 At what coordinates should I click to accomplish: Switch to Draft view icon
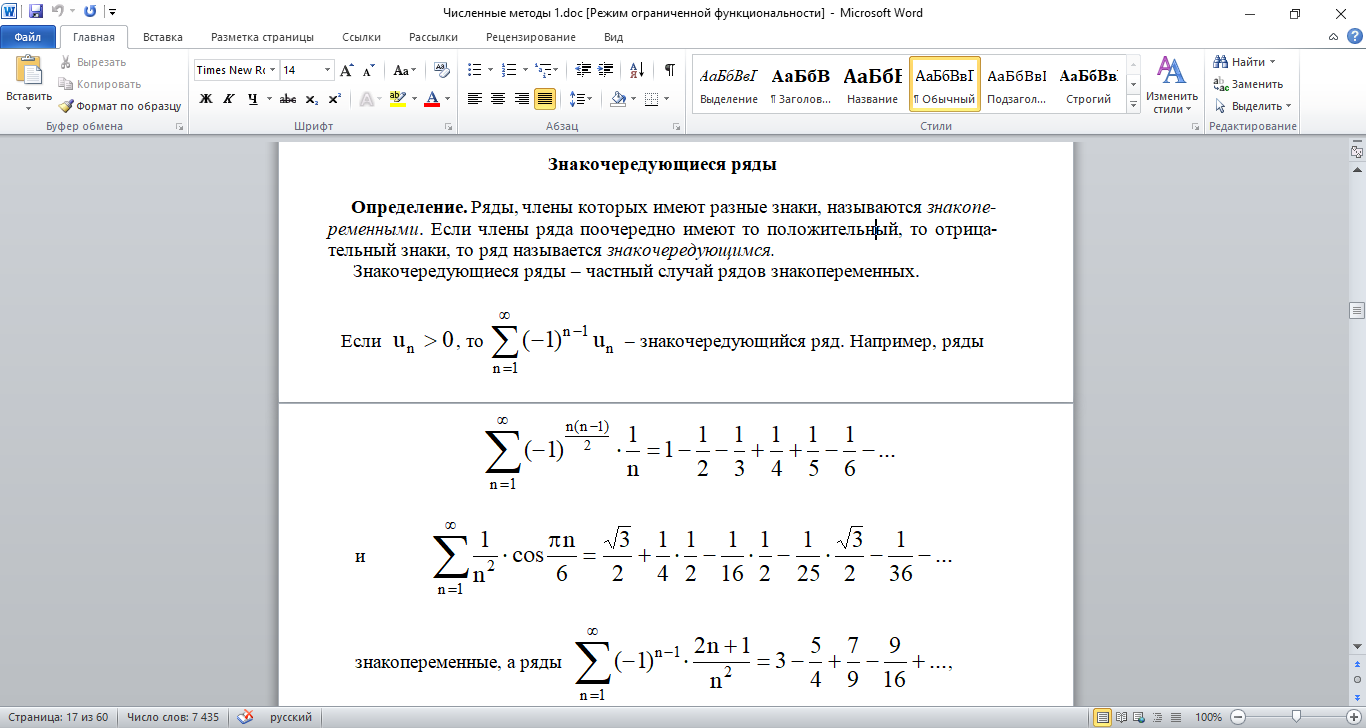pyautogui.click(x=1177, y=717)
